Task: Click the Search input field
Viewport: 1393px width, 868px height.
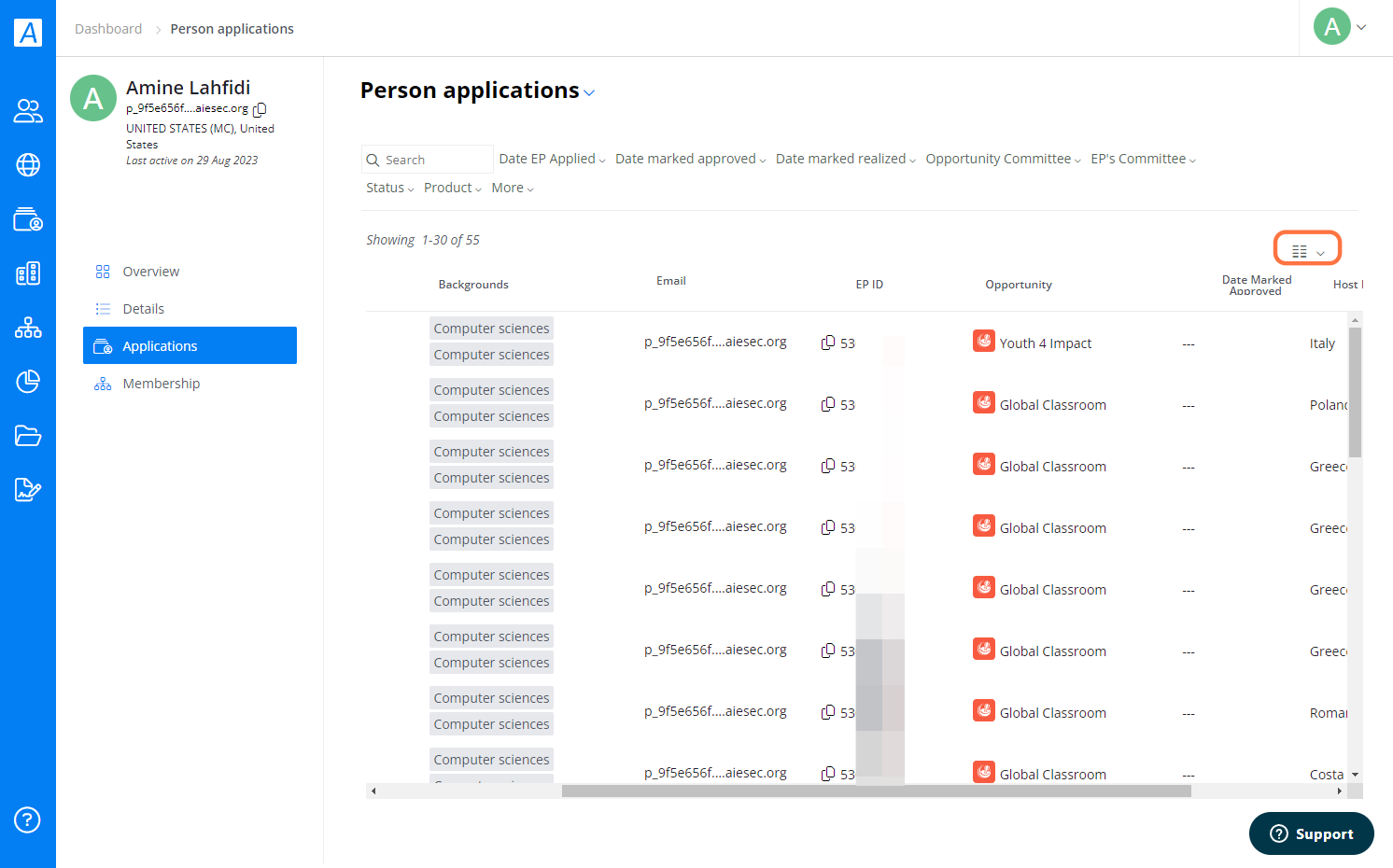Action: [x=428, y=160]
